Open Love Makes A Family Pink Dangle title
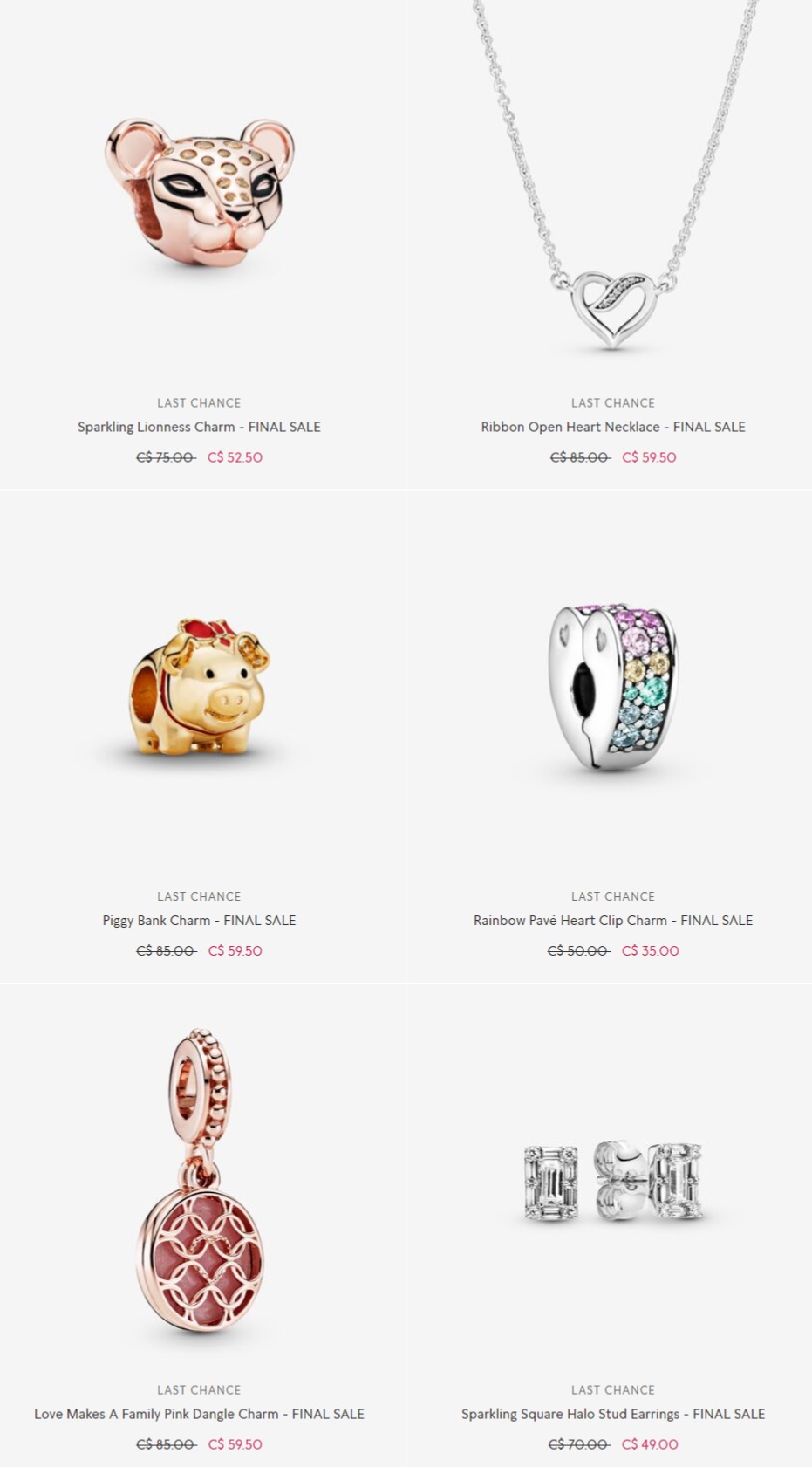This screenshot has height=1467, width=812. tap(199, 1414)
